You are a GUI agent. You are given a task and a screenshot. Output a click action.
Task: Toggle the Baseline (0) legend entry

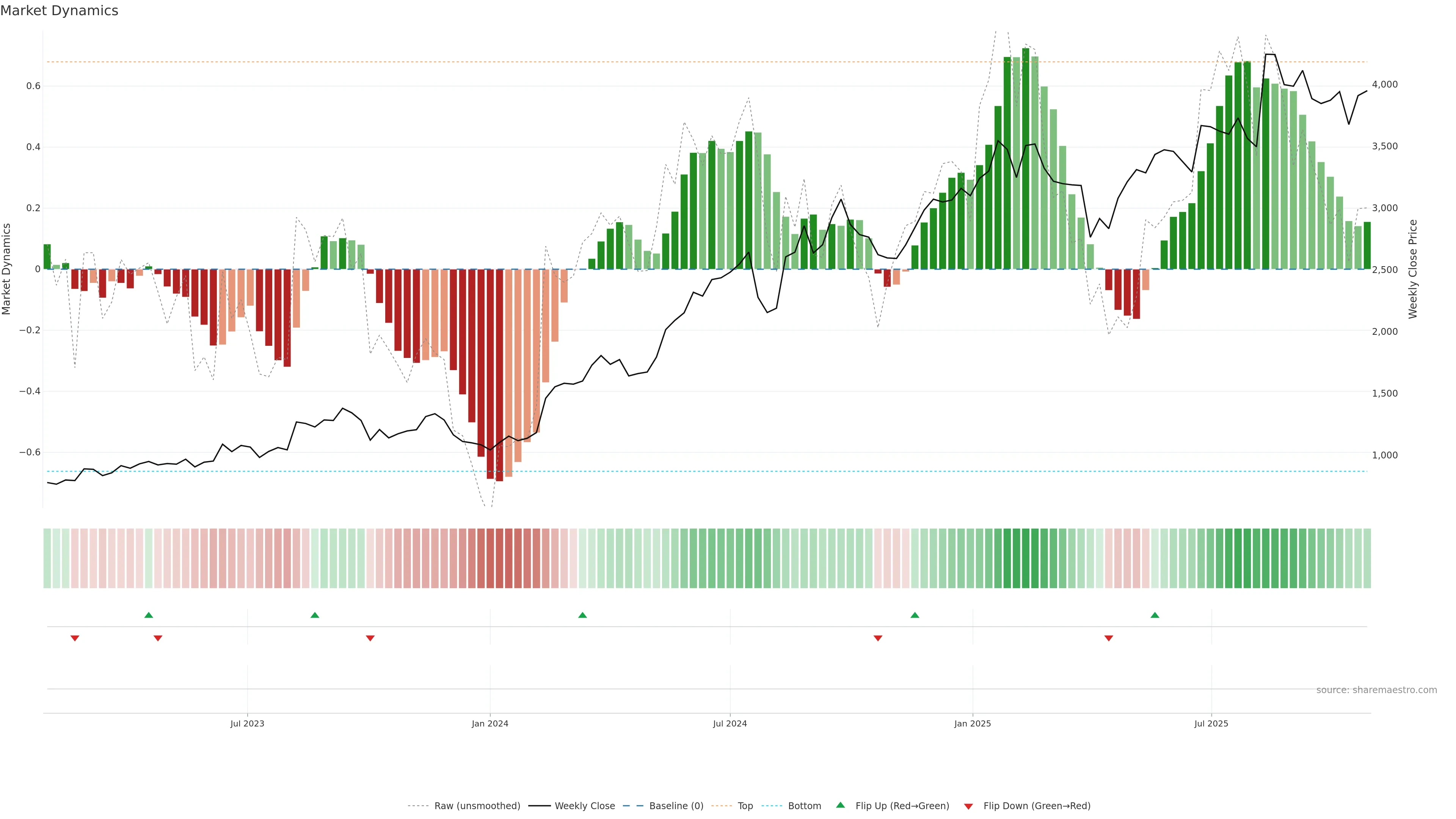676,806
